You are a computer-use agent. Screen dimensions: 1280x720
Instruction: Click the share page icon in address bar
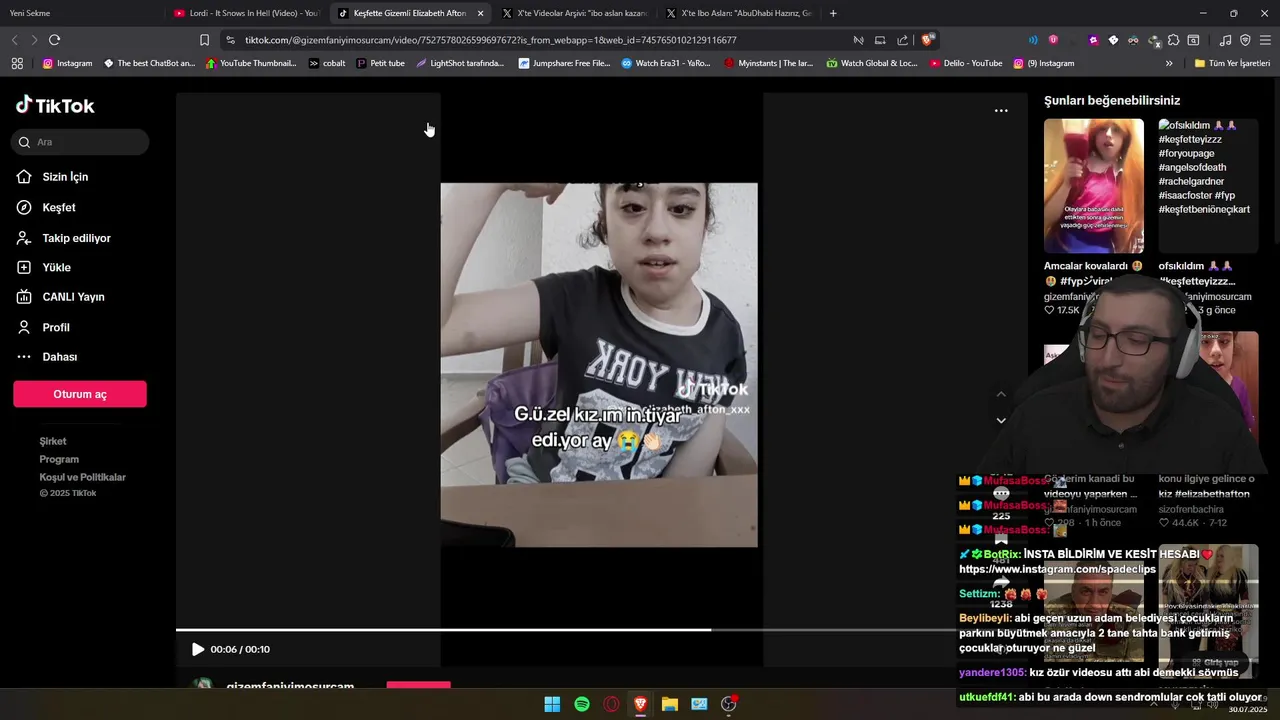(x=903, y=40)
